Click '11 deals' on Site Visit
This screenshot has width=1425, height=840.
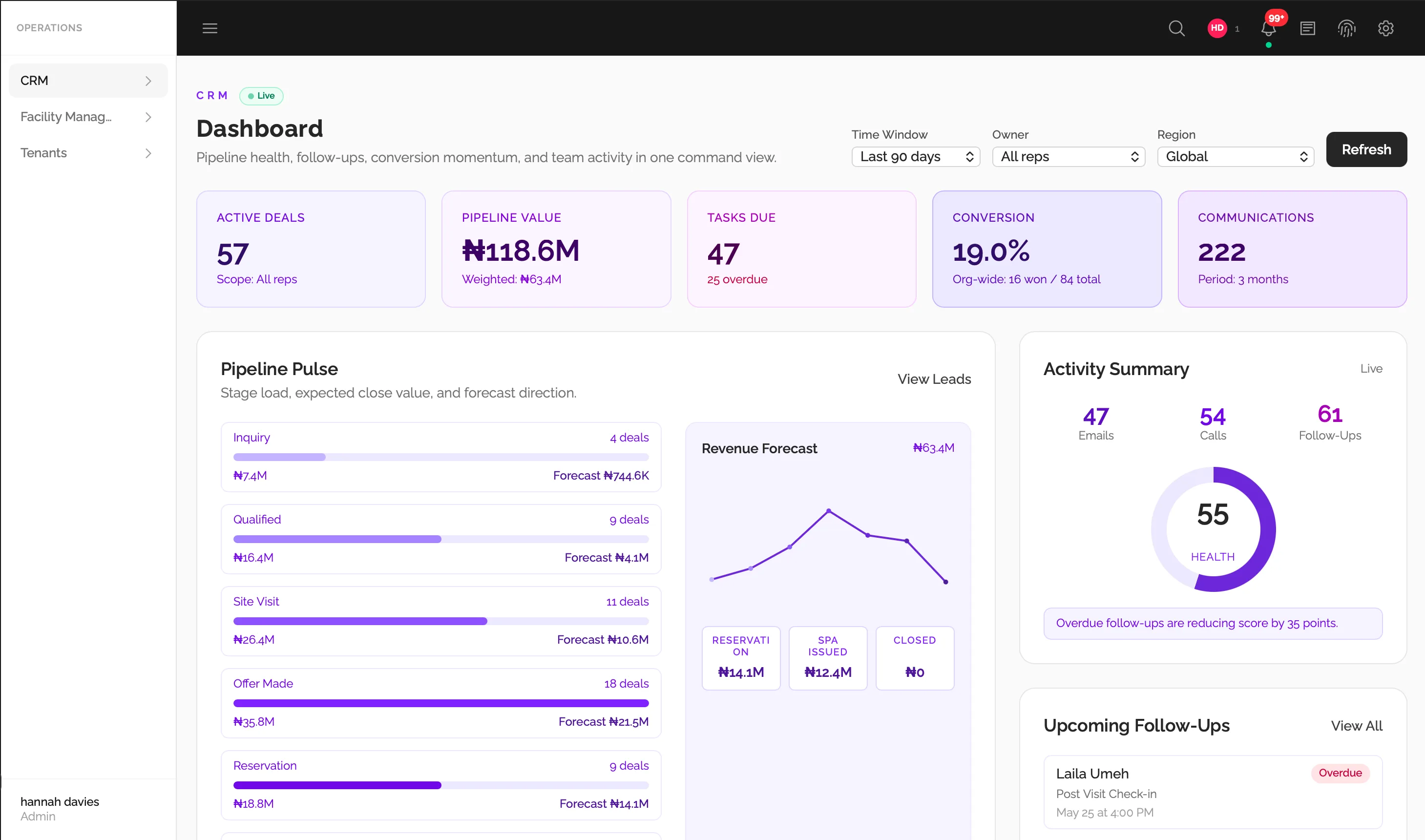pos(627,602)
